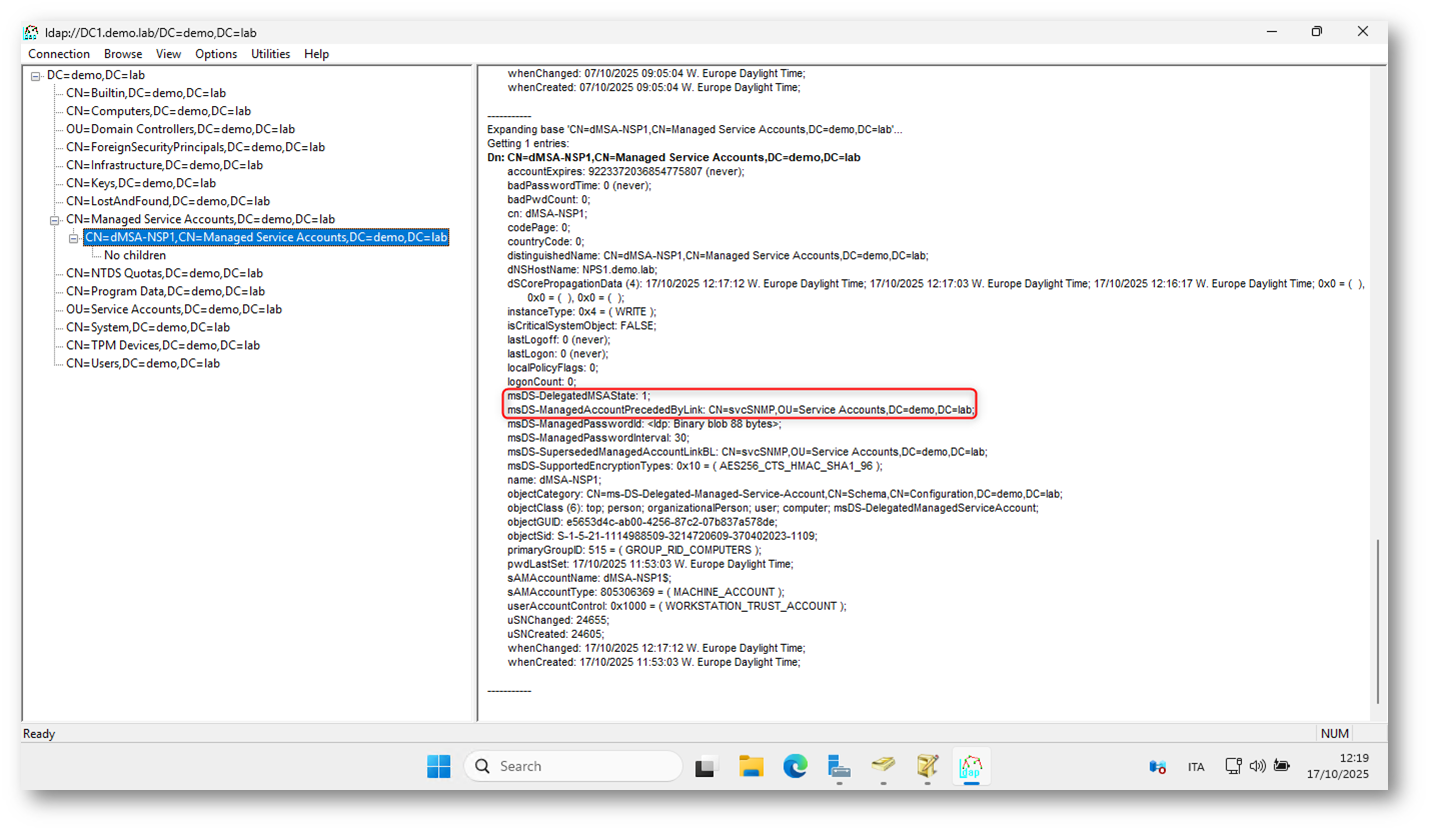This screenshot has height=832, width=1430.
Task: Open Task View from the taskbar
Action: (x=707, y=767)
